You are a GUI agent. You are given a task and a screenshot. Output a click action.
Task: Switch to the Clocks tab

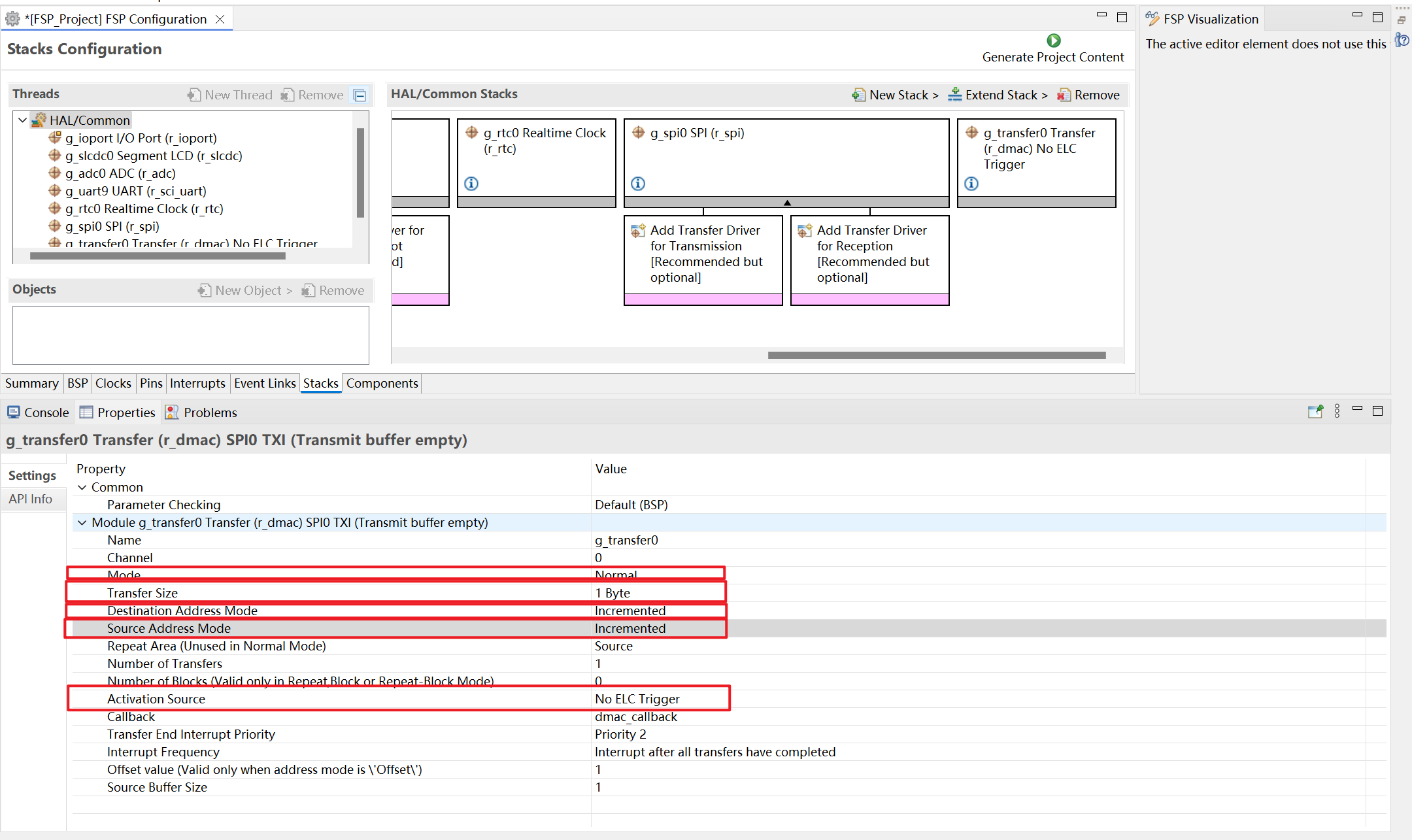113,383
